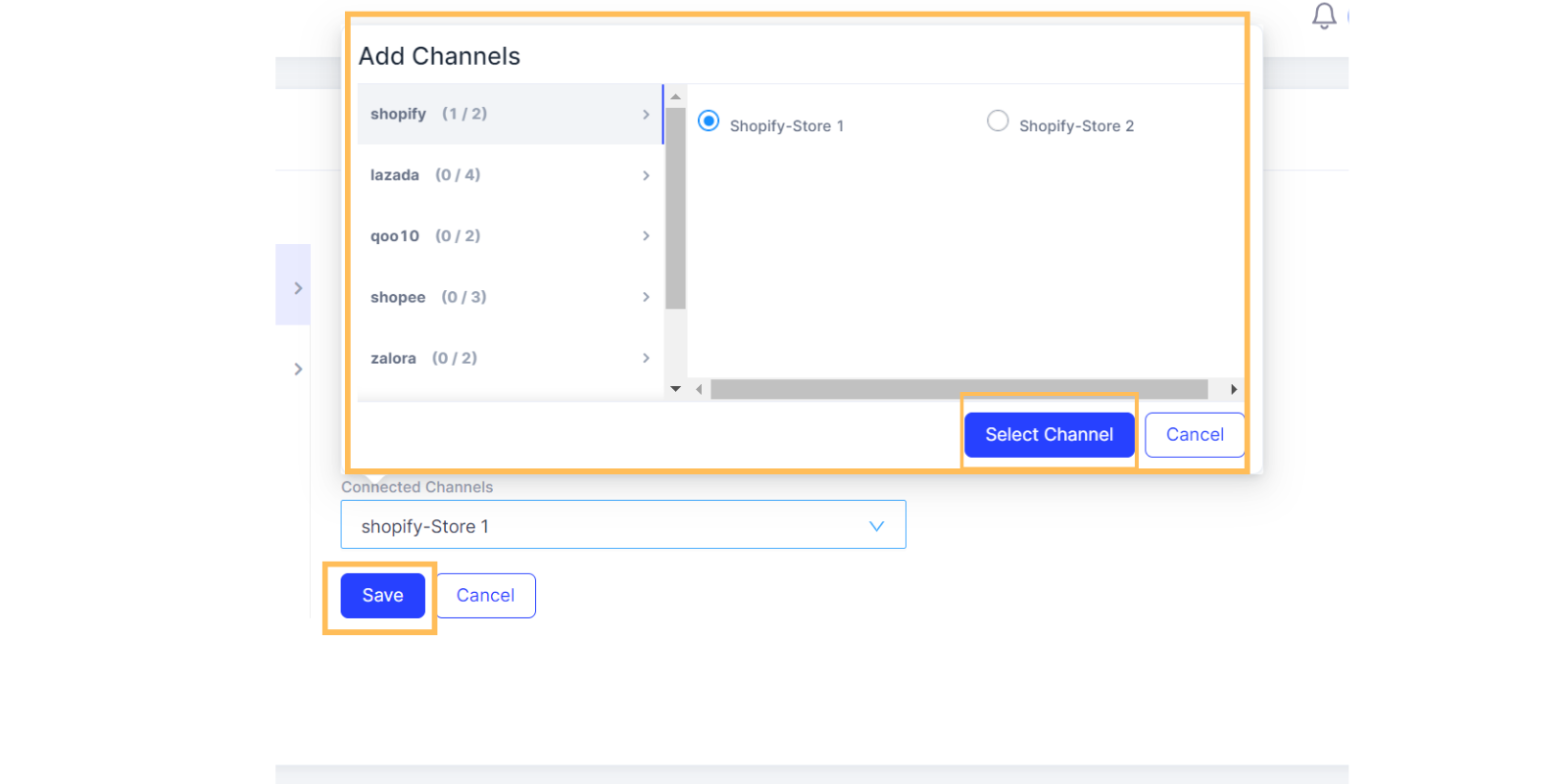
Task: Click the Shopify-Store 1 label text
Action: click(787, 125)
